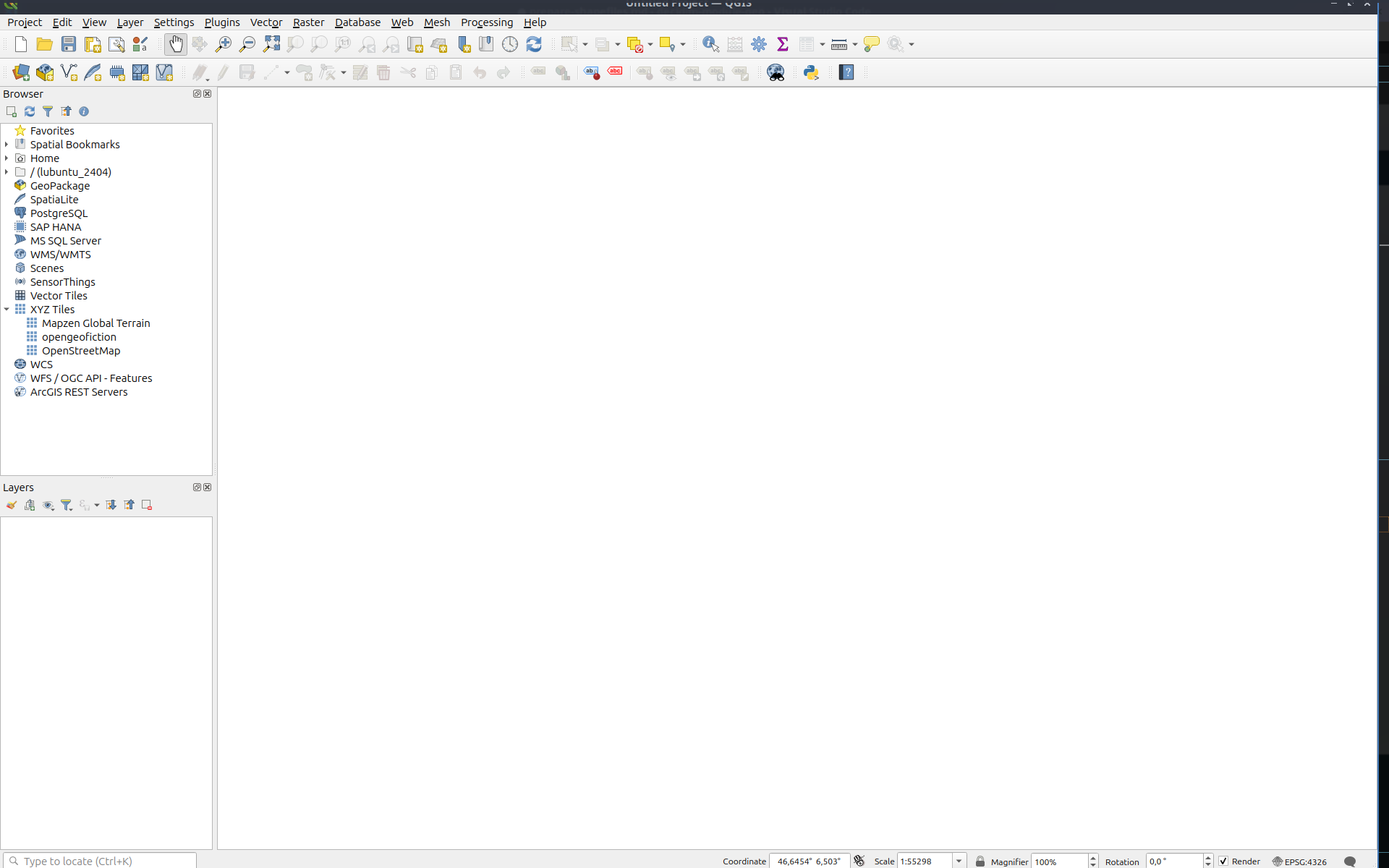Click the Pan Map tool icon
Screen dimensions: 1389x868
pos(175,45)
